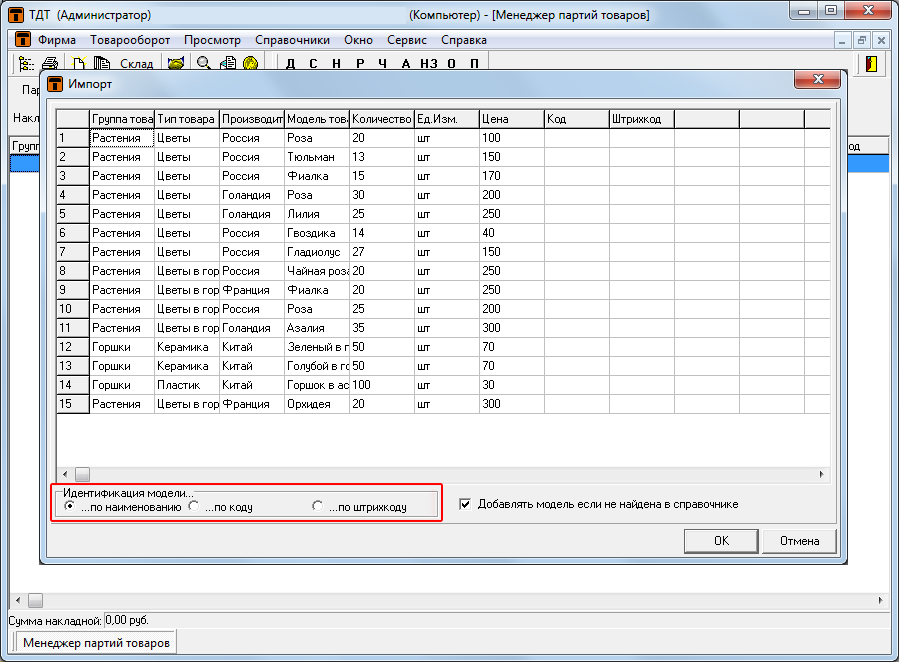Click the Ед.Изм. column header

(x=447, y=119)
